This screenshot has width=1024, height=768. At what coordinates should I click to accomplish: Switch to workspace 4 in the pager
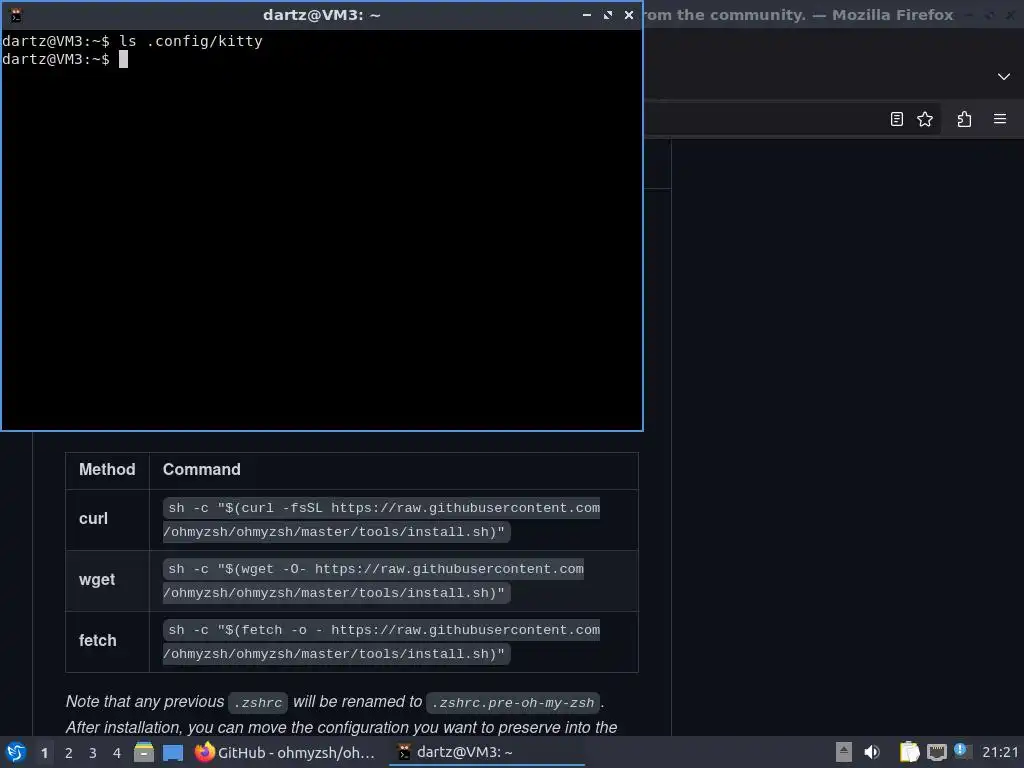(117, 753)
